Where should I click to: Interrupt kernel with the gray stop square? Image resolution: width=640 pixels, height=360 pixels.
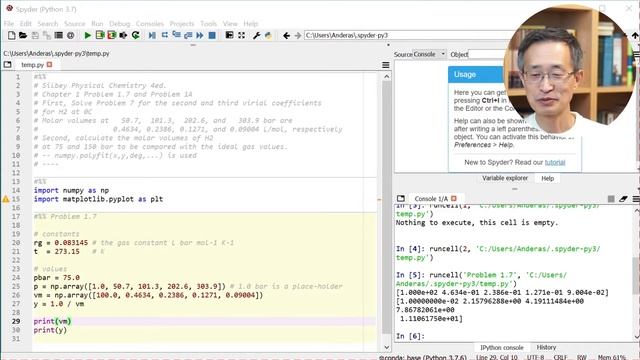[611, 199]
